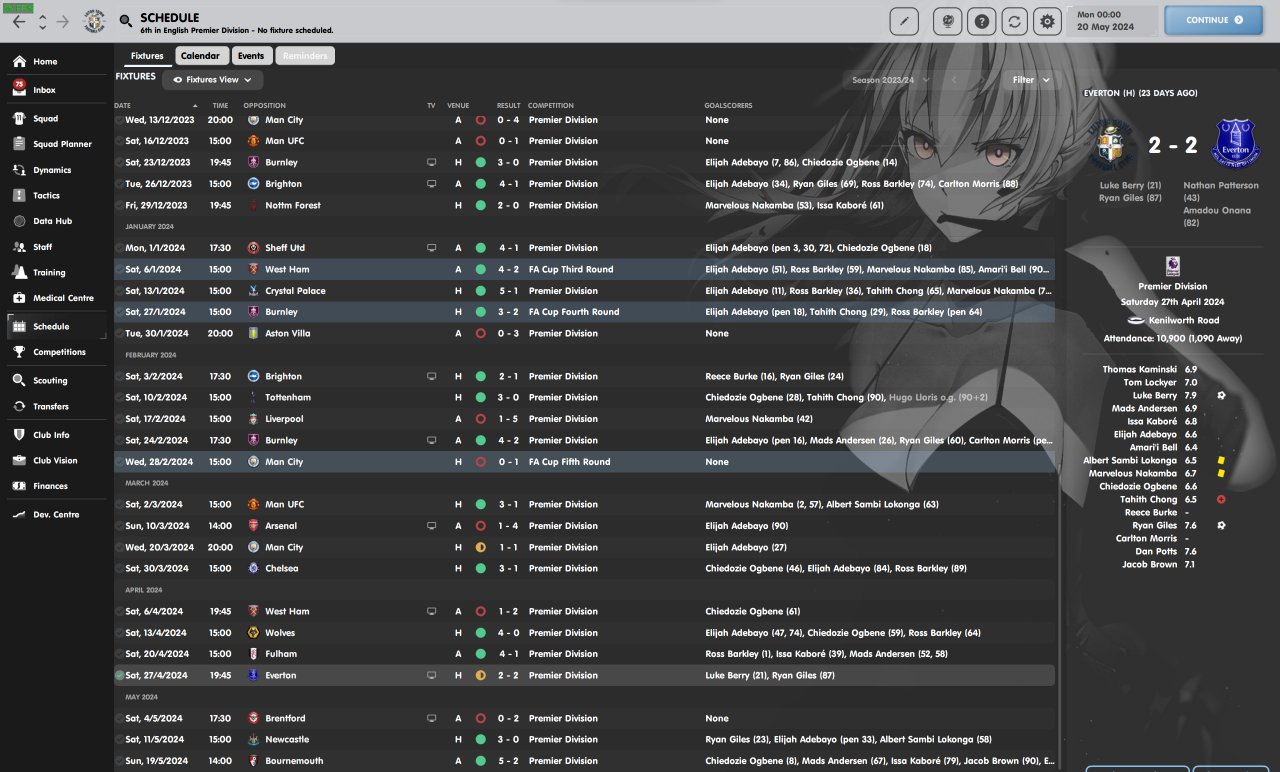Viewport: 1280px width, 772px height.
Task: Switch to the Fixtures tab
Action: (x=147, y=56)
